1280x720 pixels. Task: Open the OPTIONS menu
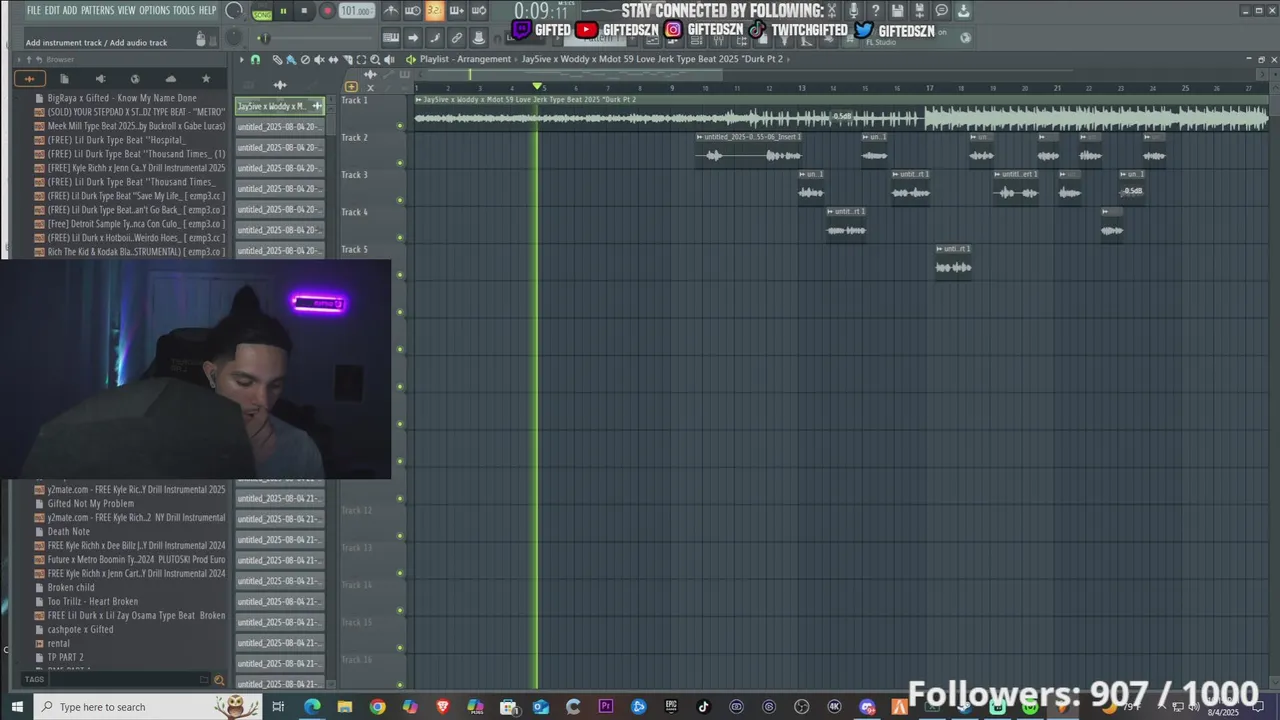click(154, 10)
